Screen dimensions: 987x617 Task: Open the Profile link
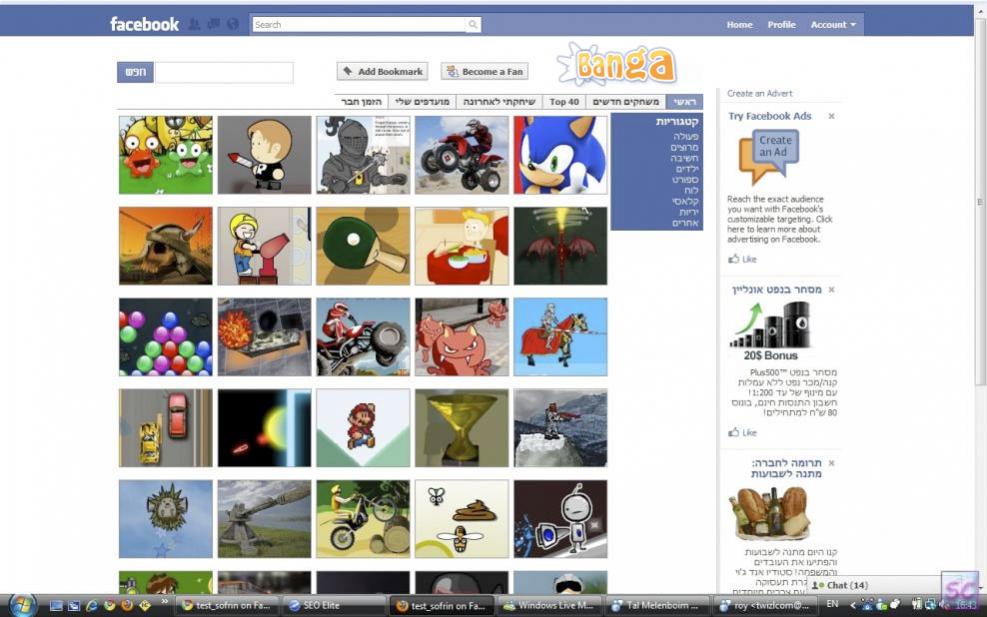[781, 25]
